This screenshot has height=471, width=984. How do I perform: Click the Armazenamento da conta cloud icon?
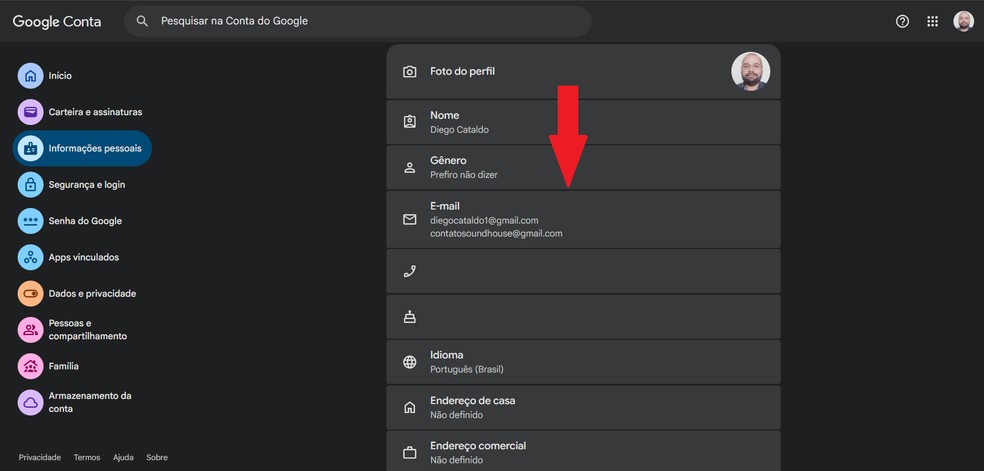click(31, 403)
